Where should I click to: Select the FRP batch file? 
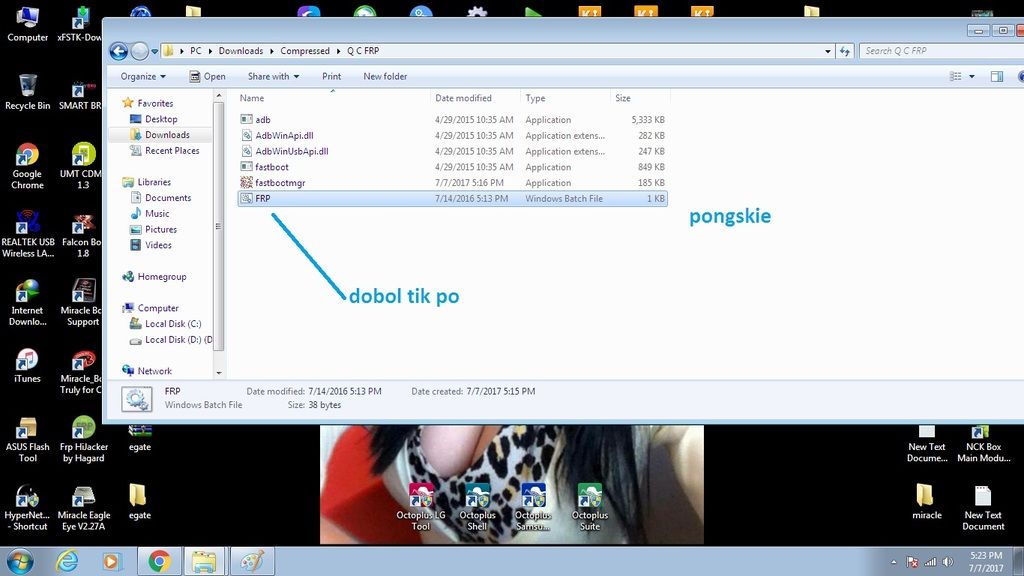click(x=262, y=199)
